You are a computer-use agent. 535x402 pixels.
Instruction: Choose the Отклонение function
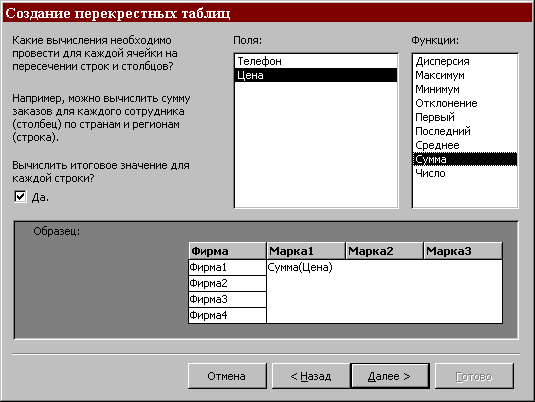tap(465, 103)
